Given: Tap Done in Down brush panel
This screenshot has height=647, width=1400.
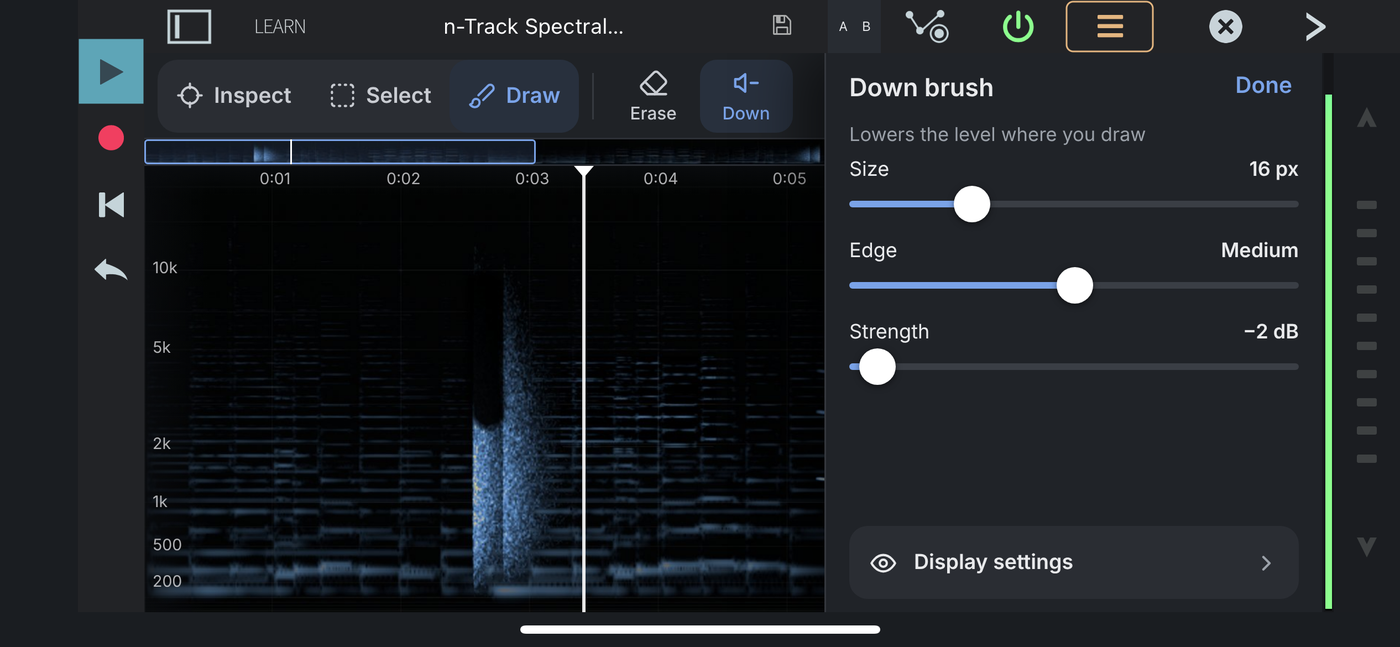Looking at the screenshot, I should pos(1263,85).
